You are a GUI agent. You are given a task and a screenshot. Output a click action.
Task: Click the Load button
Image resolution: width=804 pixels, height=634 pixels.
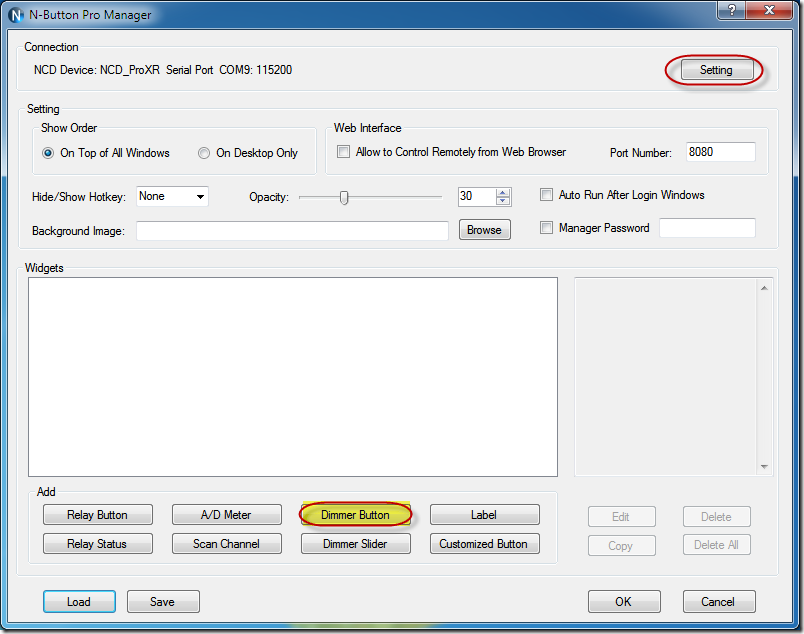click(79, 602)
